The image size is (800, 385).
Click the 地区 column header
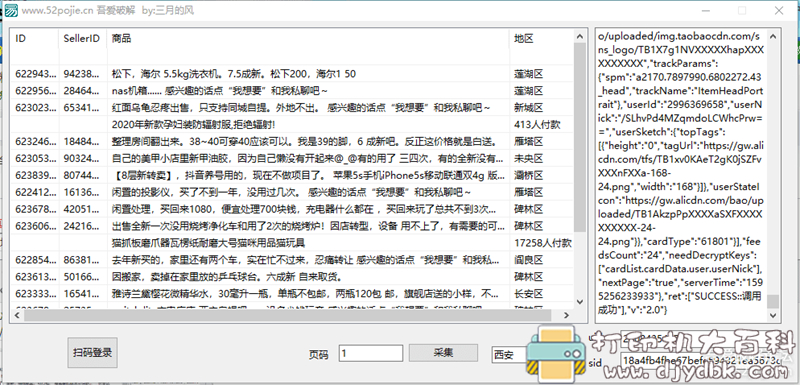(x=541, y=39)
